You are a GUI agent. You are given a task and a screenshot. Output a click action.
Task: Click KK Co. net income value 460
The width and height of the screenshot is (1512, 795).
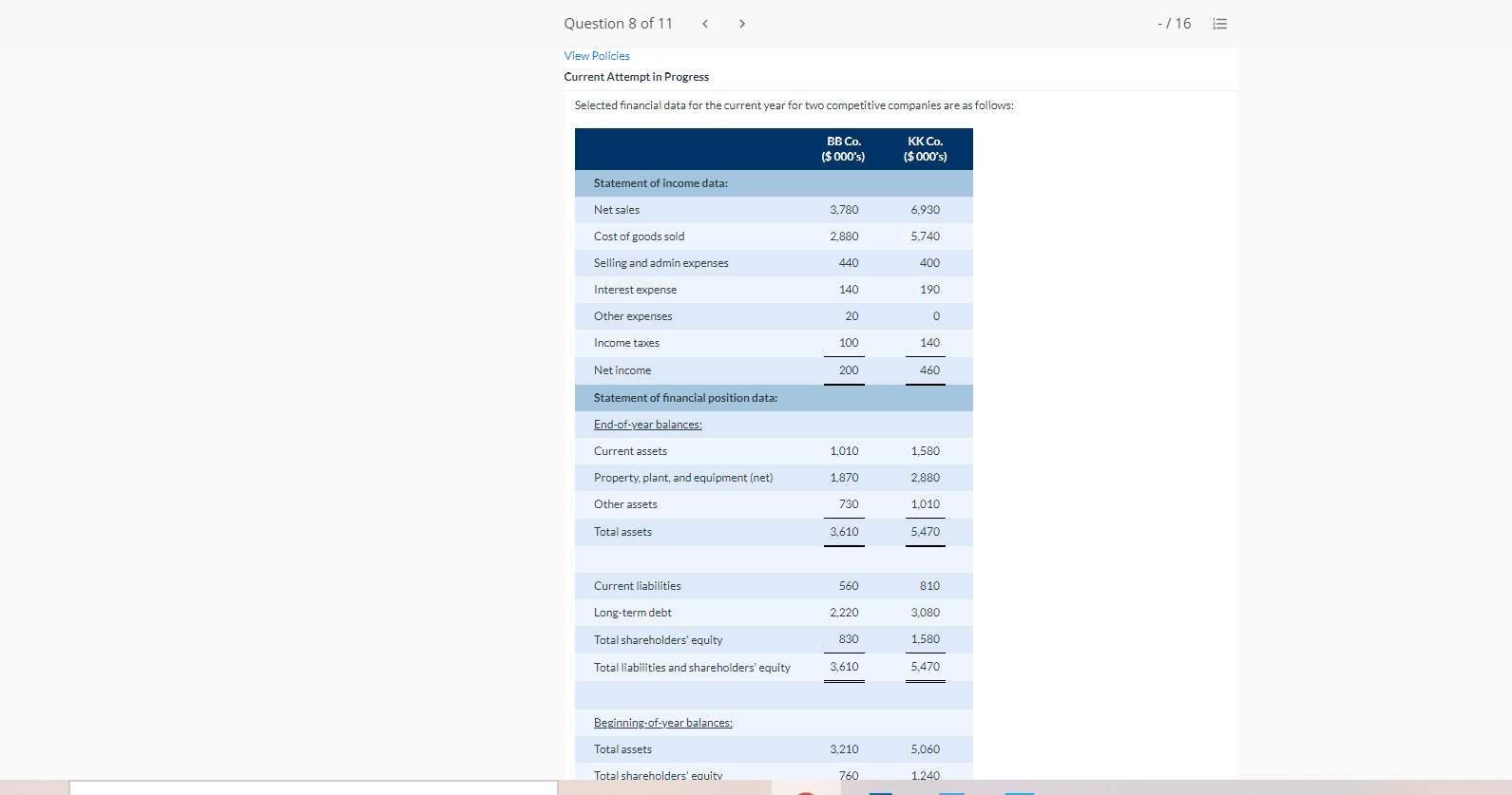930,370
